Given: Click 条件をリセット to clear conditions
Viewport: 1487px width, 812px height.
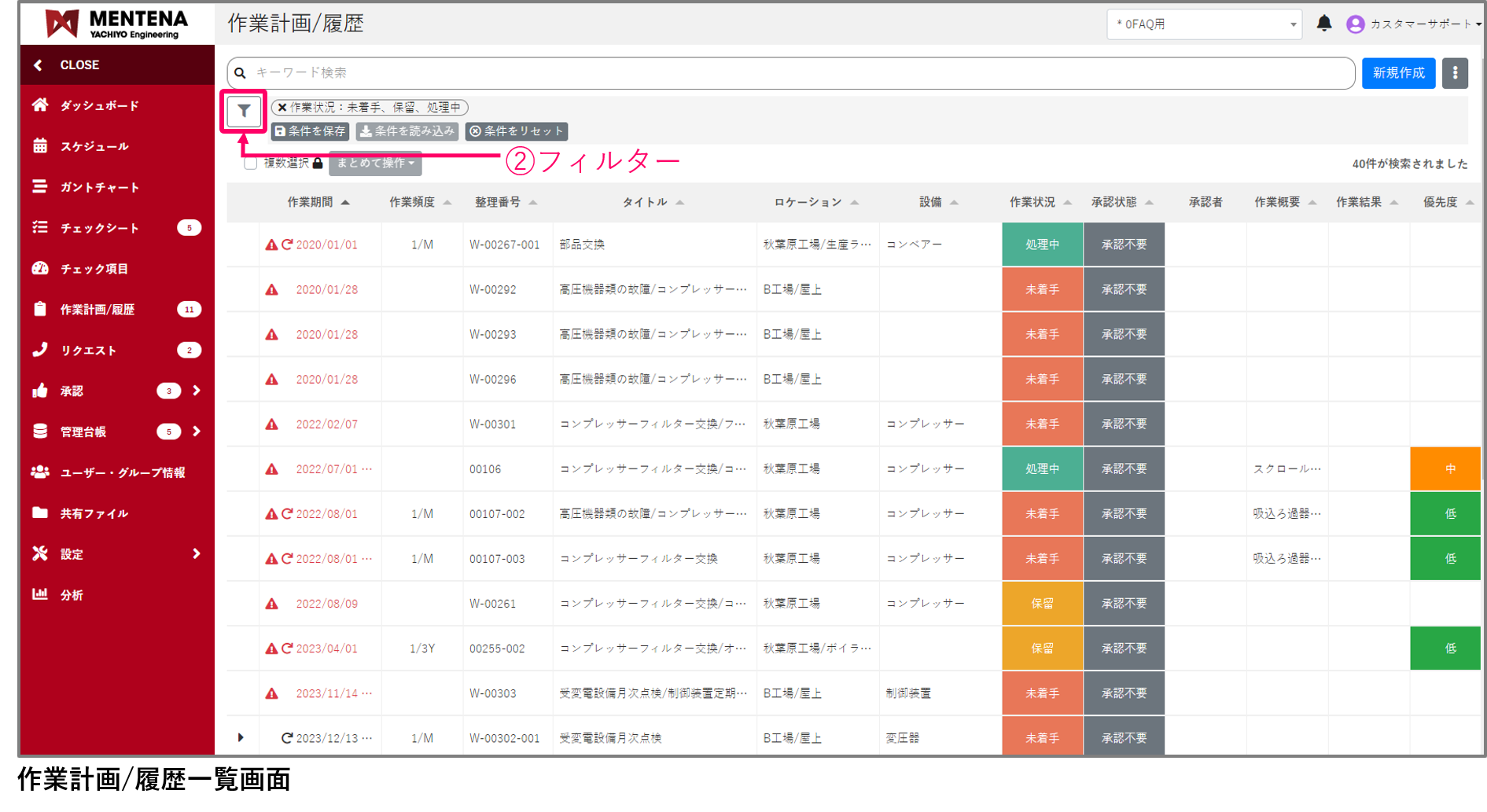Looking at the screenshot, I should pos(517,131).
